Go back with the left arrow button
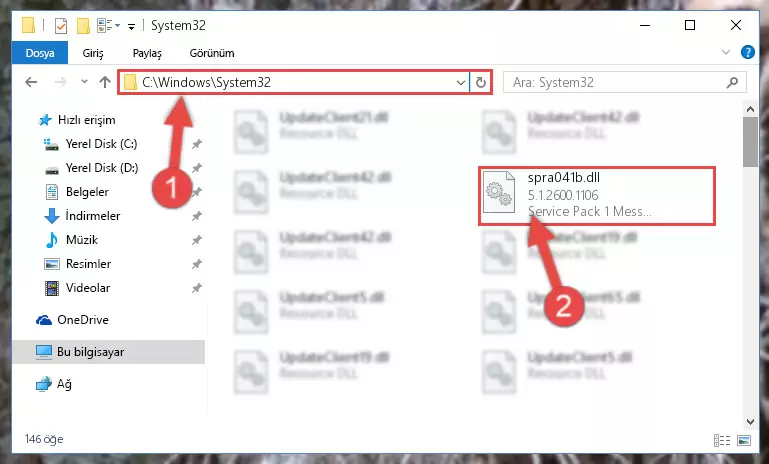This screenshot has height=464, width=769. 31,82
